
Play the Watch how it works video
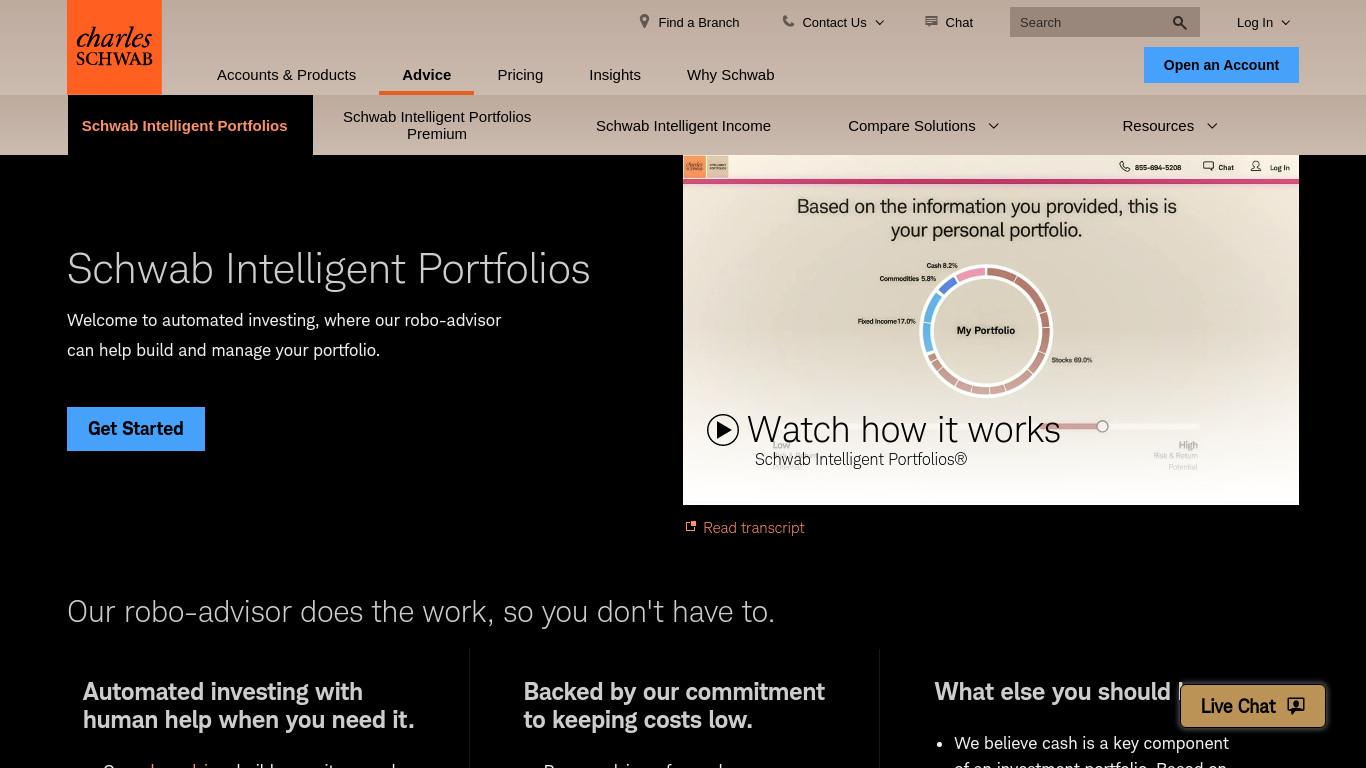point(723,430)
